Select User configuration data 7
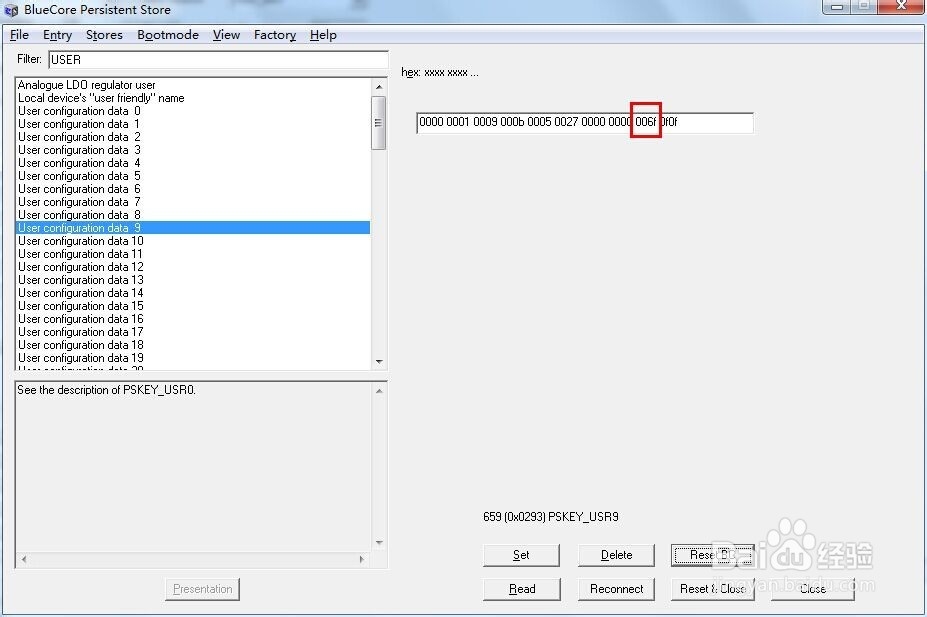 coord(193,202)
